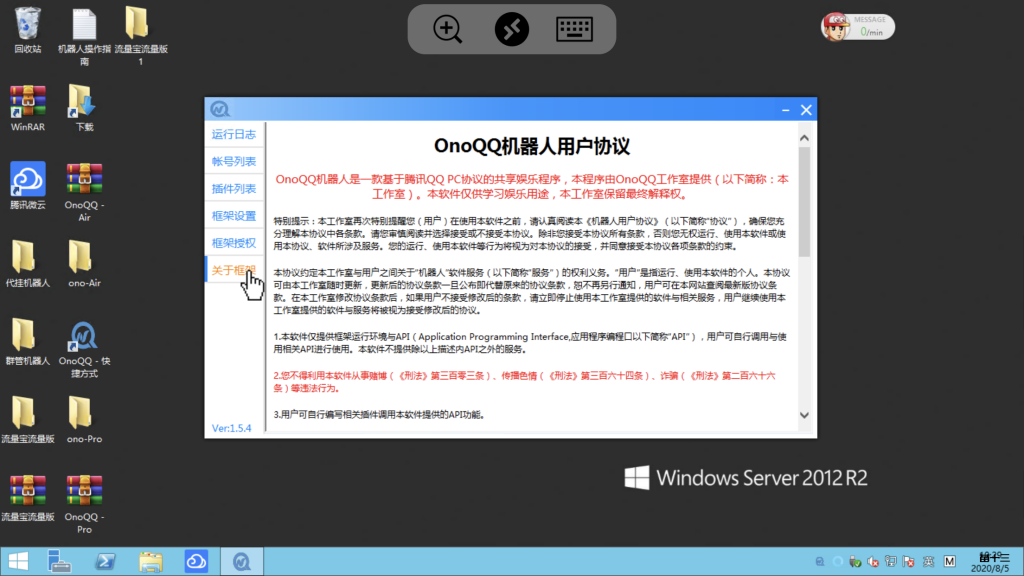The height and width of the screenshot is (576, 1024).
Task: Select the 关于框架 tab
Action: pos(234,270)
